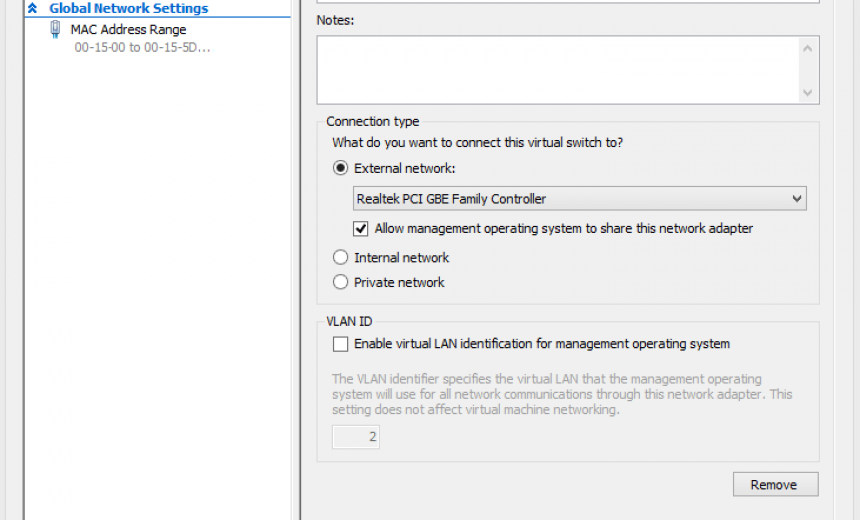Screen dimensions: 860x520
Task: Choose the Private network option
Action: pos(341,283)
